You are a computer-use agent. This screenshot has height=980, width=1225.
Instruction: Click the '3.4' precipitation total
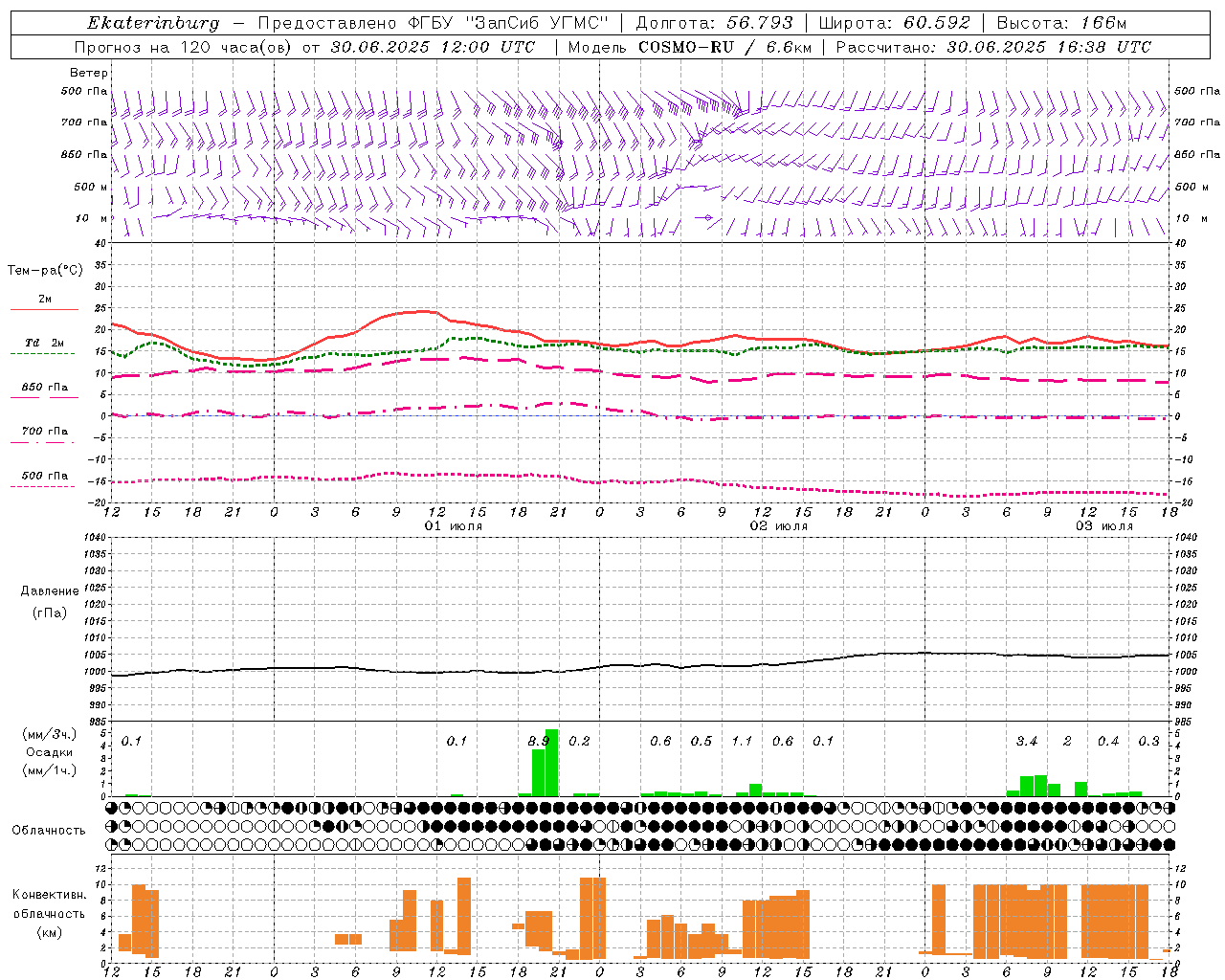tap(1027, 741)
